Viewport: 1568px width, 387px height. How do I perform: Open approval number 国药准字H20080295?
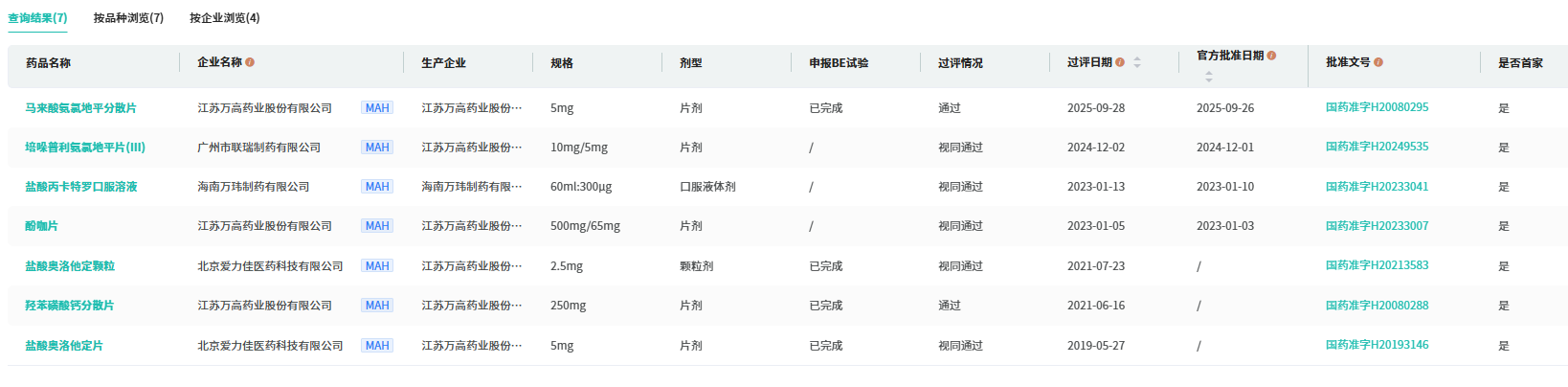tap(1377, 107)
